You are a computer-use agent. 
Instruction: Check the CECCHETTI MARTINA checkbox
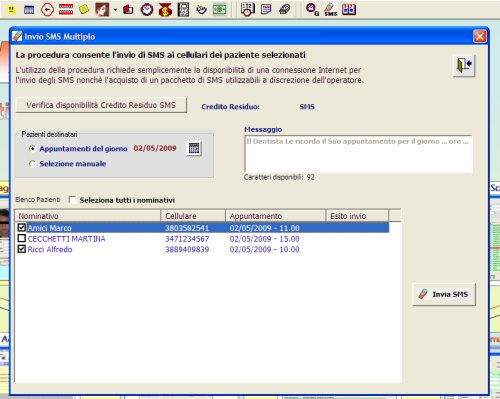click(x=22, y=238)
